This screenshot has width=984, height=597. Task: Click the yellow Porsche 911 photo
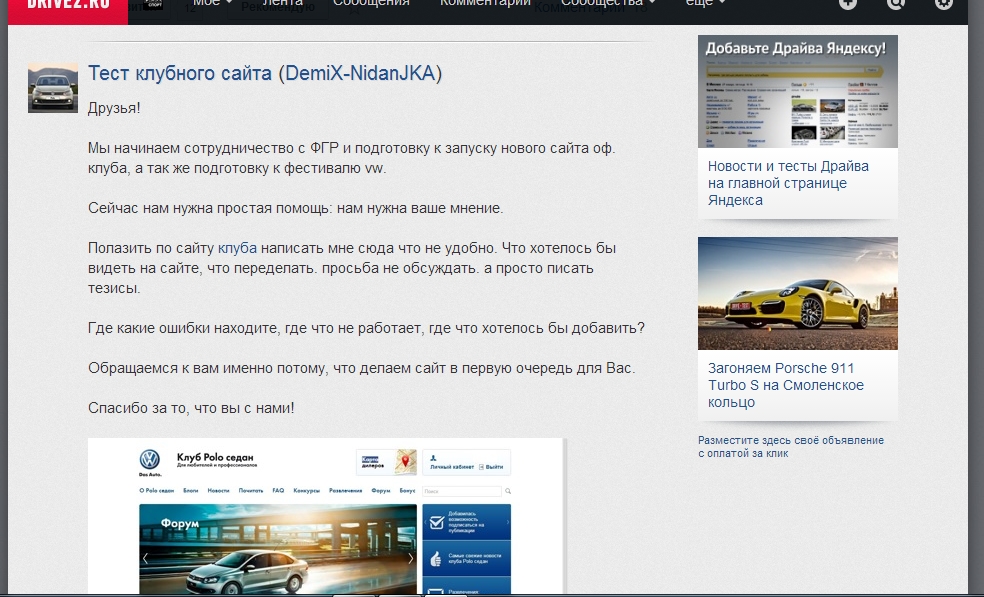click(x=797, y=293)
